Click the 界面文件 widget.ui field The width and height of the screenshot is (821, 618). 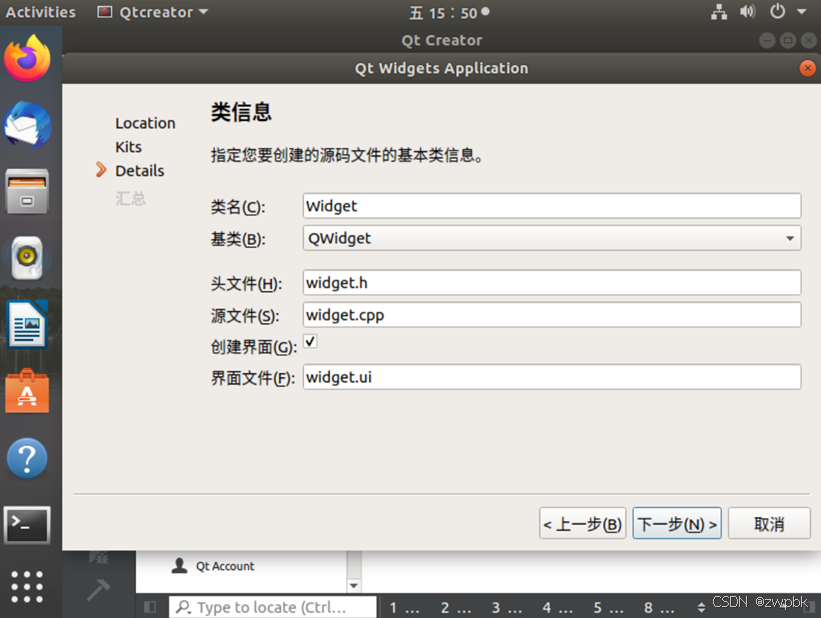(552, 377)
